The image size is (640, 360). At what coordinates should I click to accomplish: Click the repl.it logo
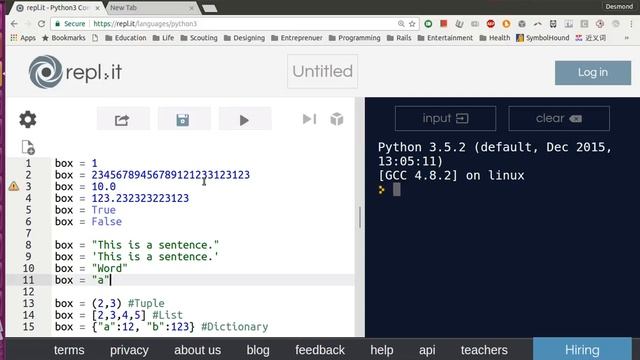(x=75, y=72)
